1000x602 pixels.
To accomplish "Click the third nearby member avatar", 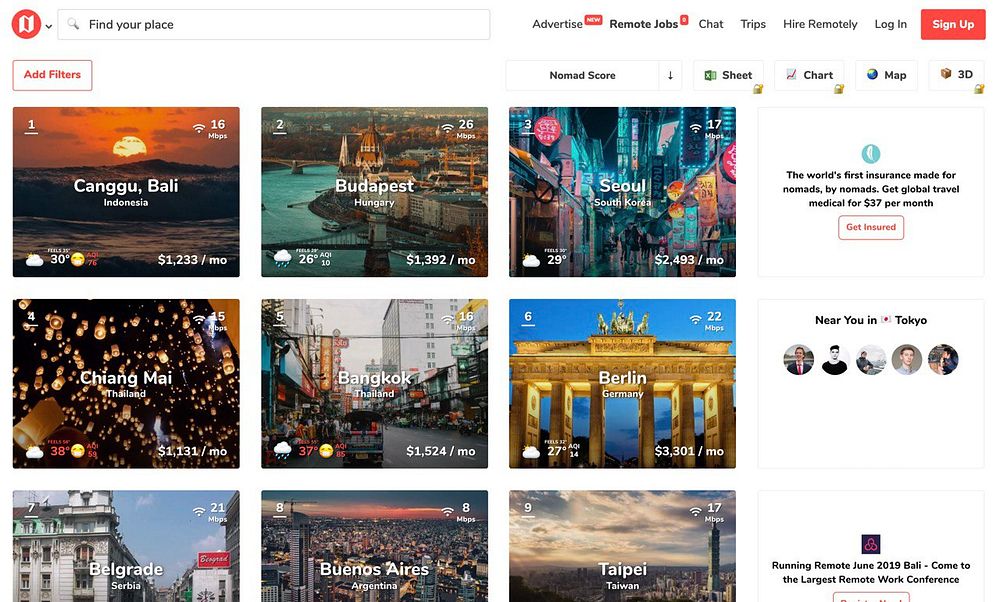I will pos(871,360).
